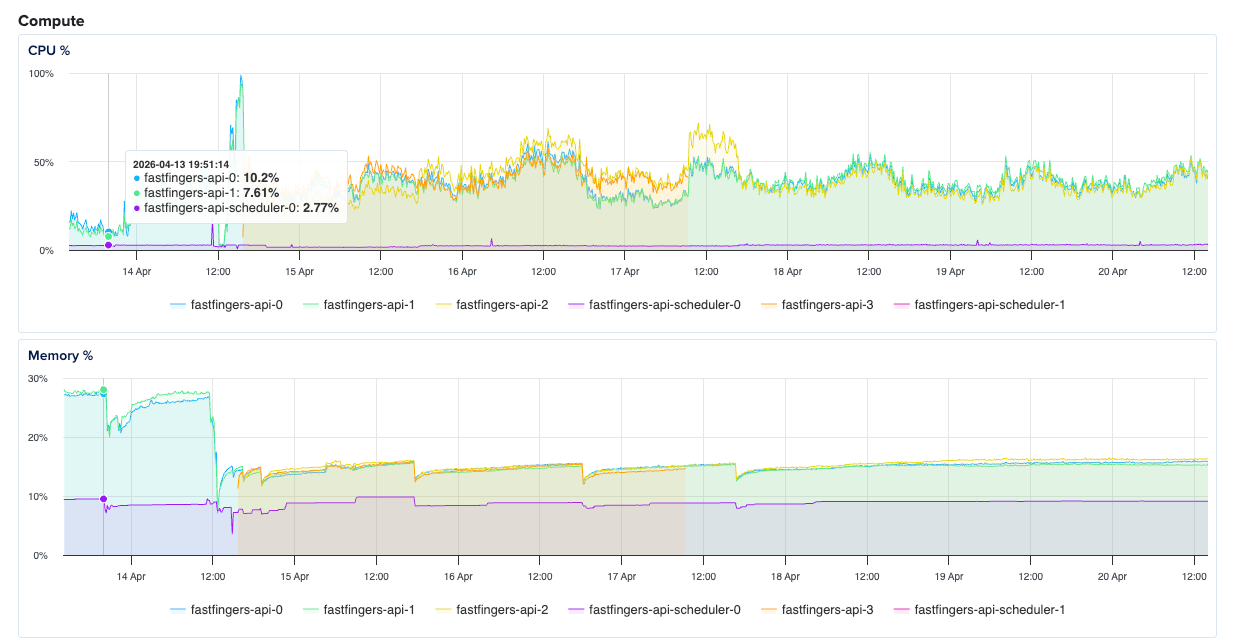
Task: Click the Compute section heading
Action: 51,20
